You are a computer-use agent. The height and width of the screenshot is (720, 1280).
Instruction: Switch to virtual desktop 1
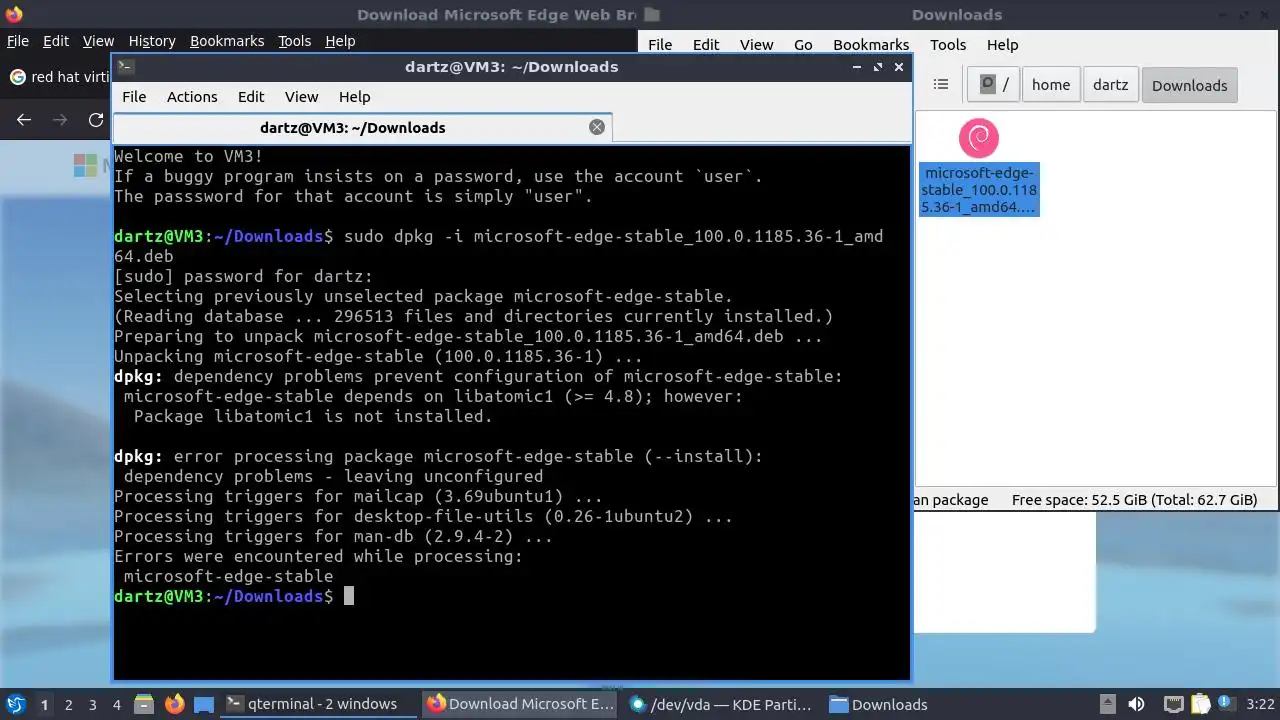[x=44, y=704]
